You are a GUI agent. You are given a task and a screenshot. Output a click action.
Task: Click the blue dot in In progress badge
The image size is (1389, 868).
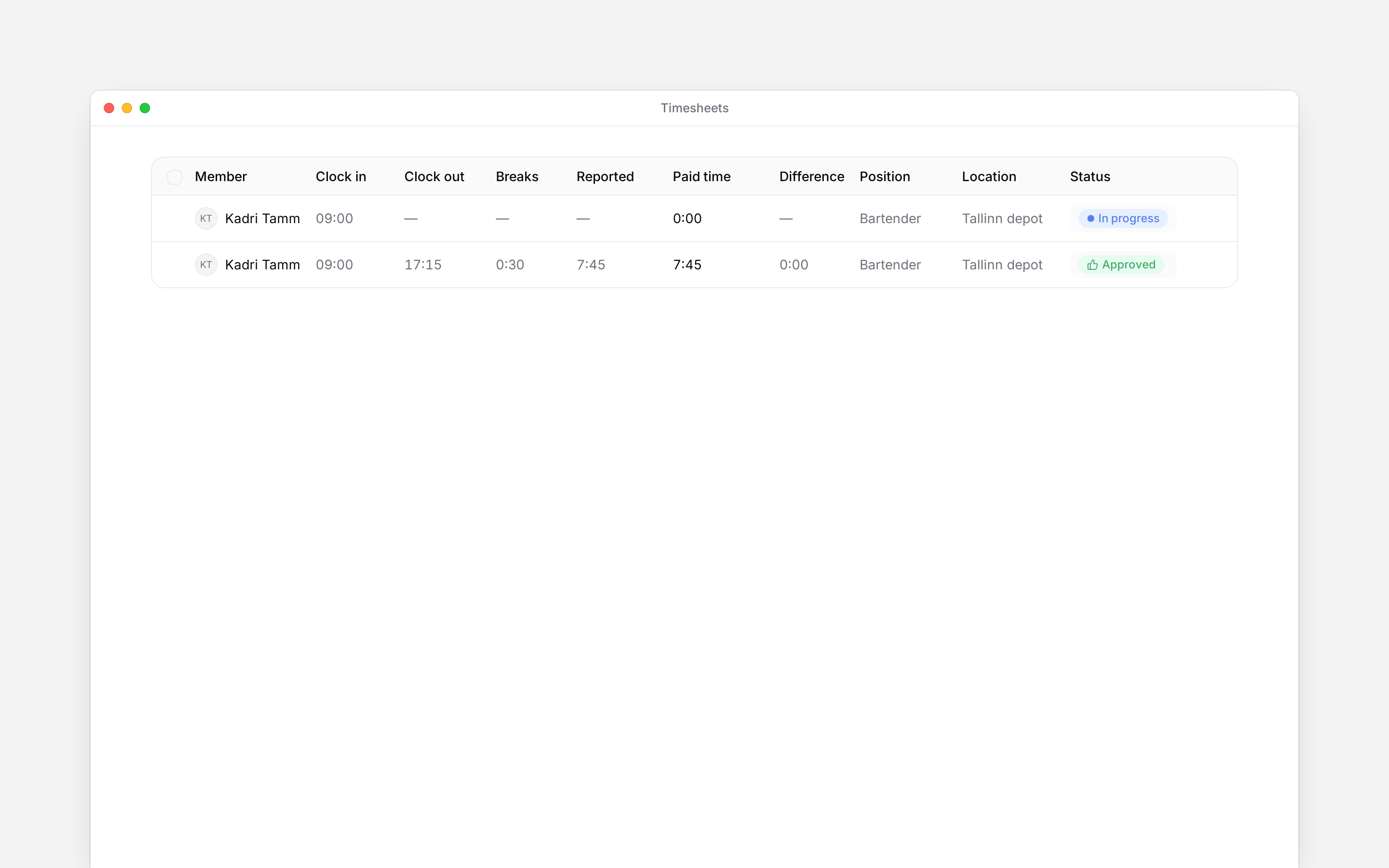pyautogui.click(x=1090, y=219)
